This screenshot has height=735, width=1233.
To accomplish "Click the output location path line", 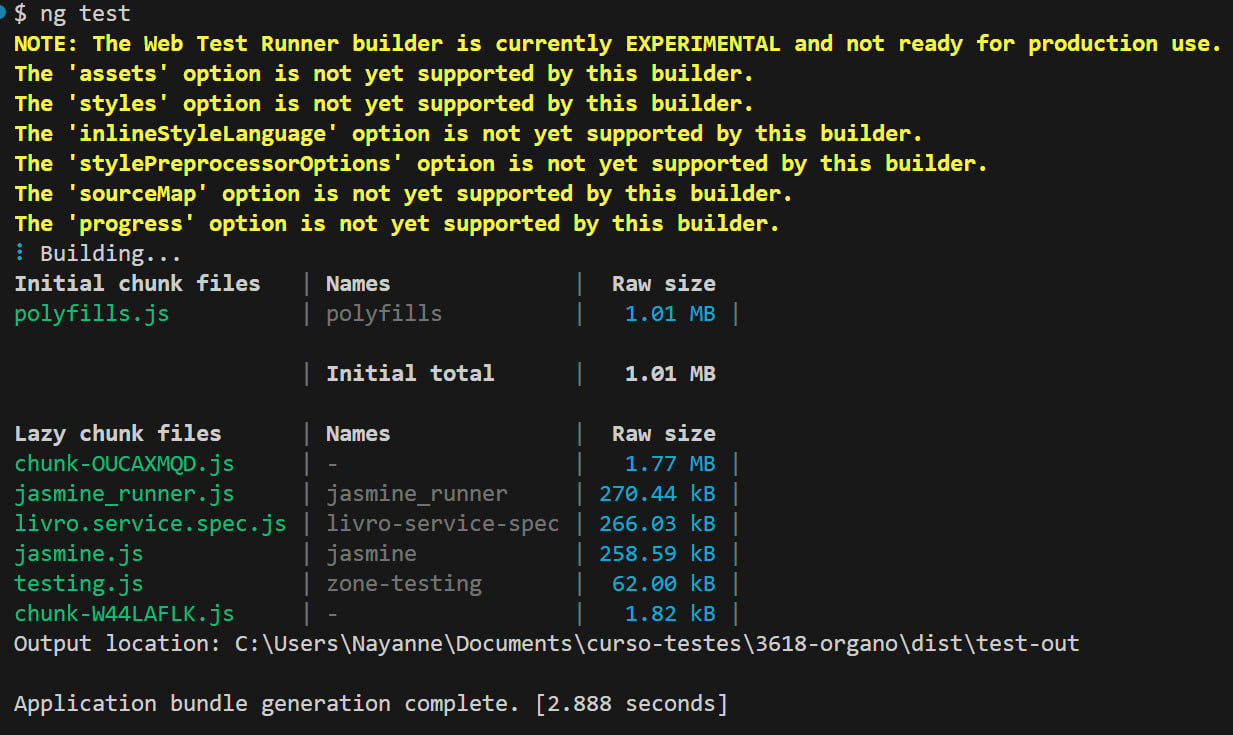I will (x=547, y=644).
